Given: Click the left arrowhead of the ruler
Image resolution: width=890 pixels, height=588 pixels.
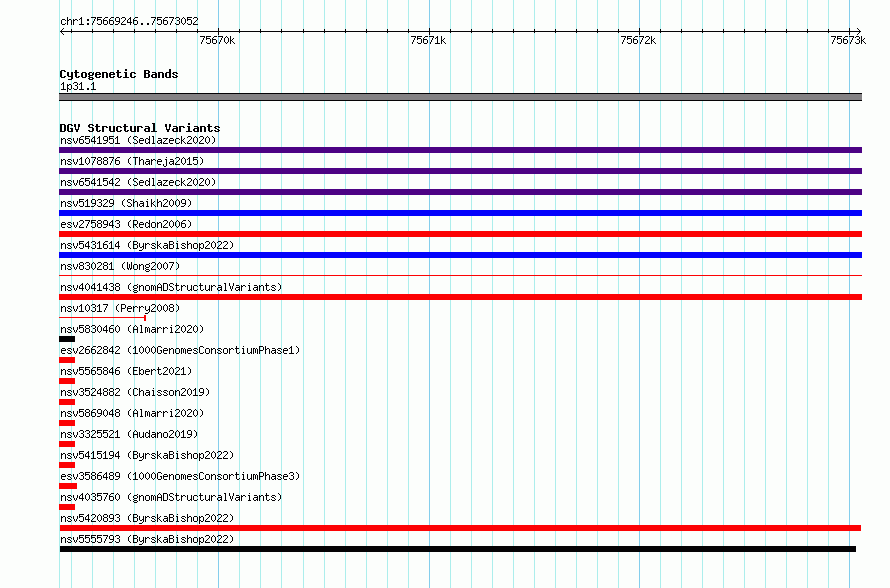Looking at the screenshot, I should pos(62,31).
